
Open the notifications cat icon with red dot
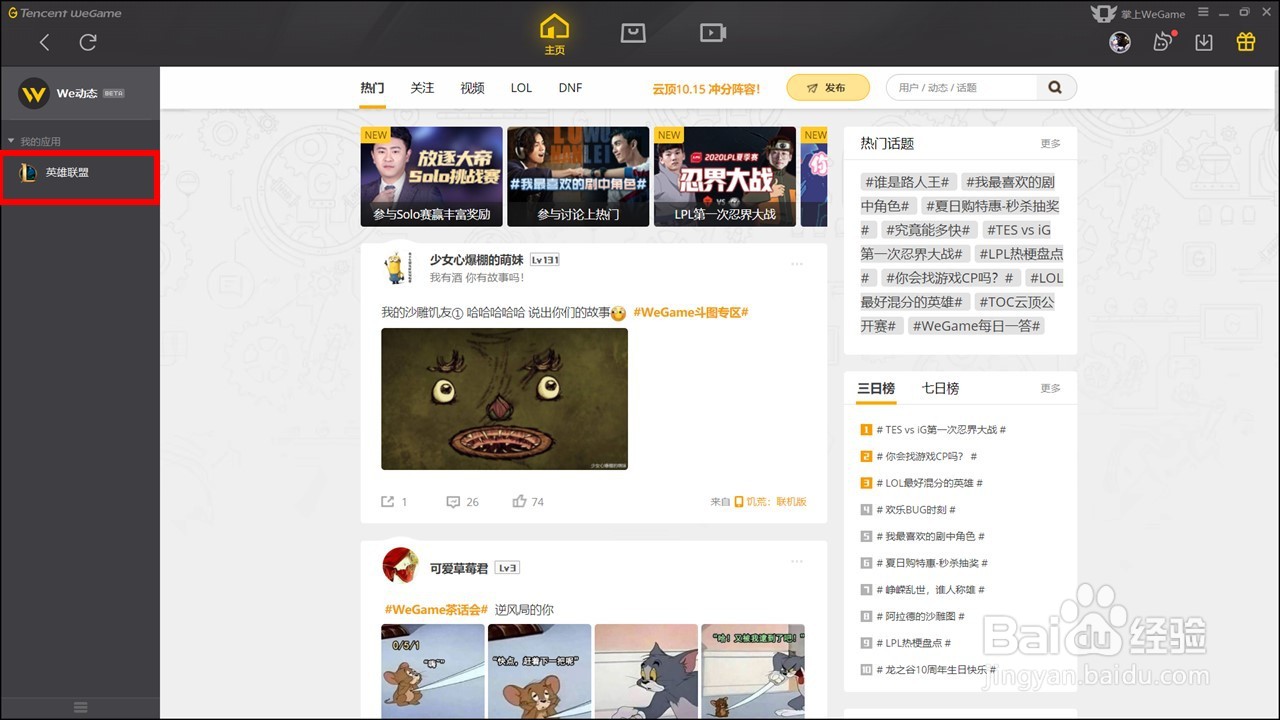(x=1161, y=42)
